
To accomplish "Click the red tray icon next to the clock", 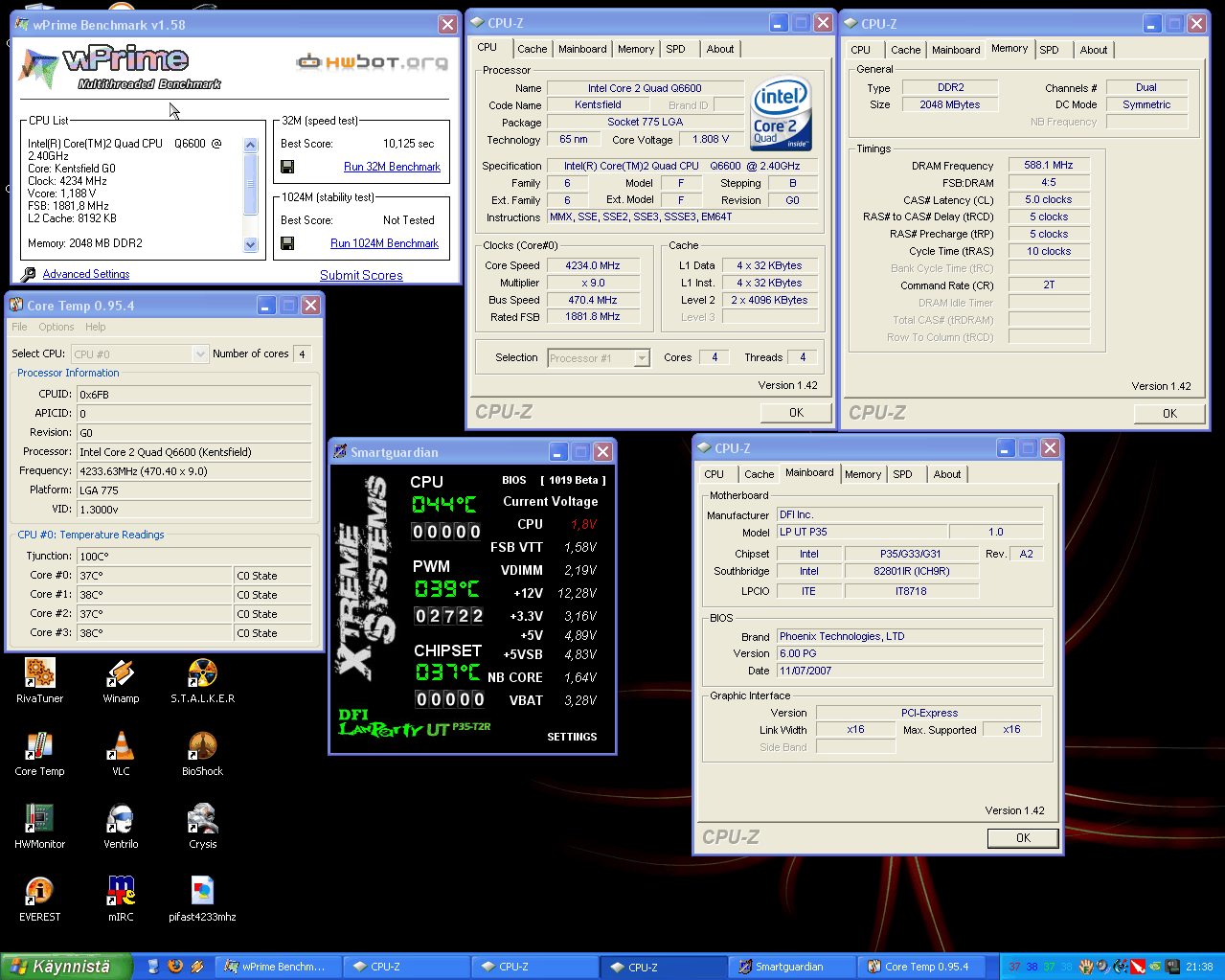I will pyautogui.click(x=1138, y=967).
